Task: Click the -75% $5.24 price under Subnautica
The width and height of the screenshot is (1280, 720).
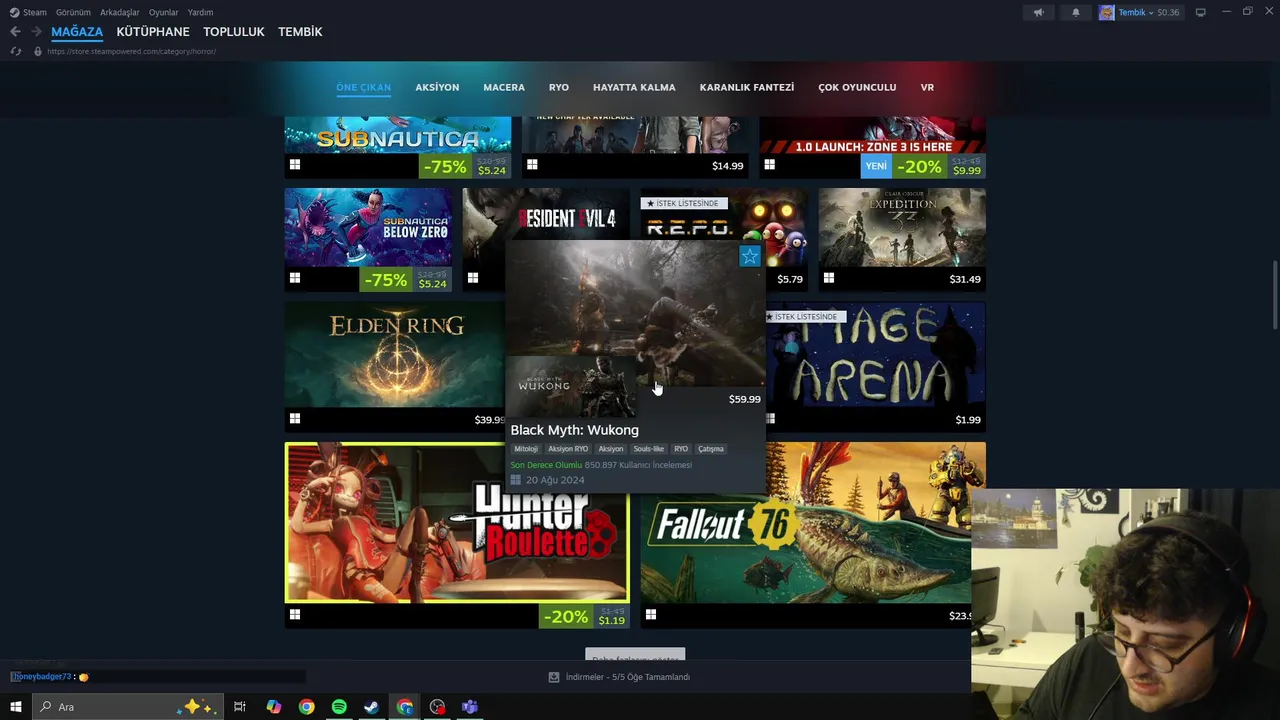Action: (467, 166)
